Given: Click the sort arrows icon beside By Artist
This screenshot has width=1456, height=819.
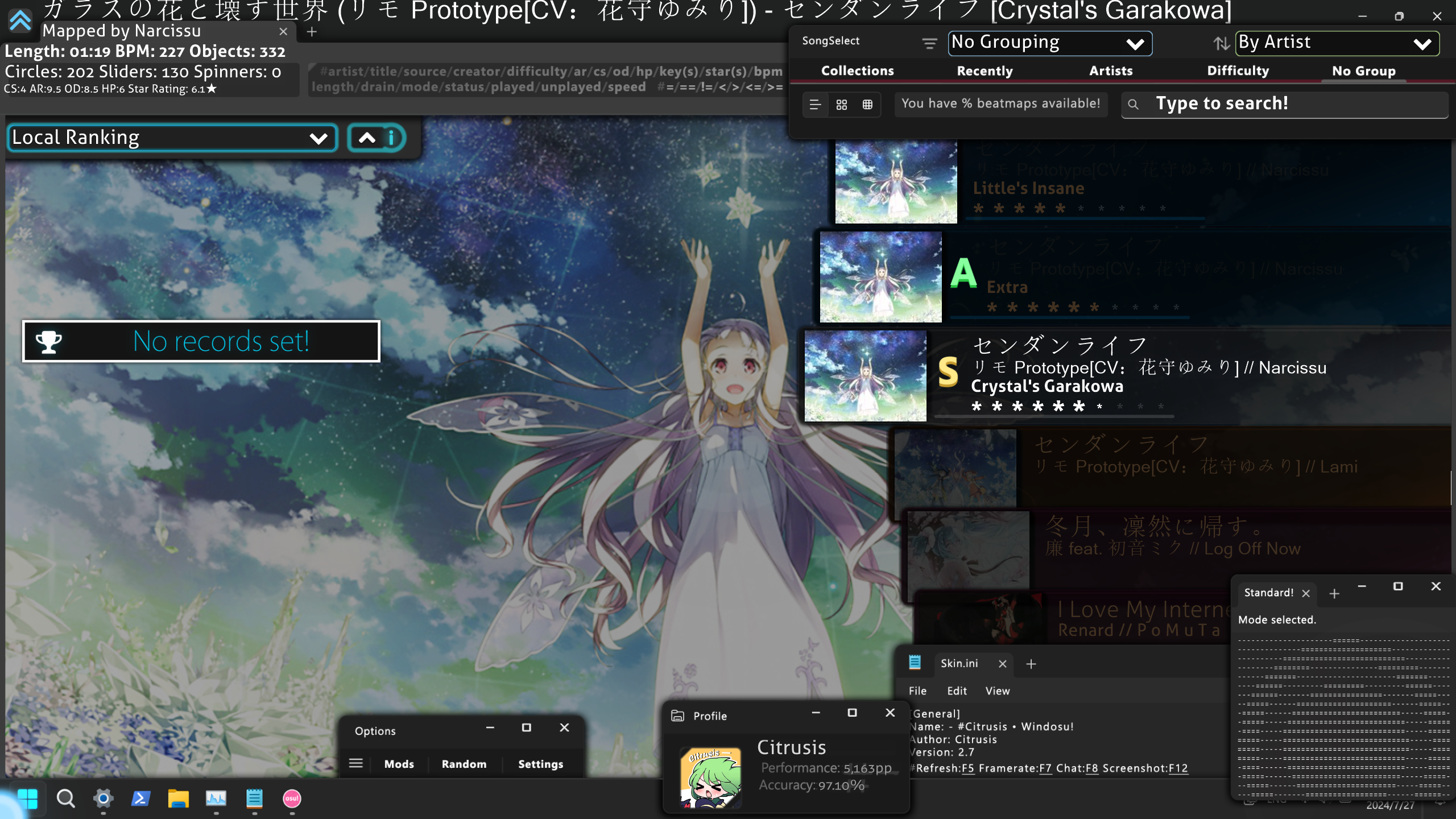Looking at the screenshot, I should tap(1221, 43).
